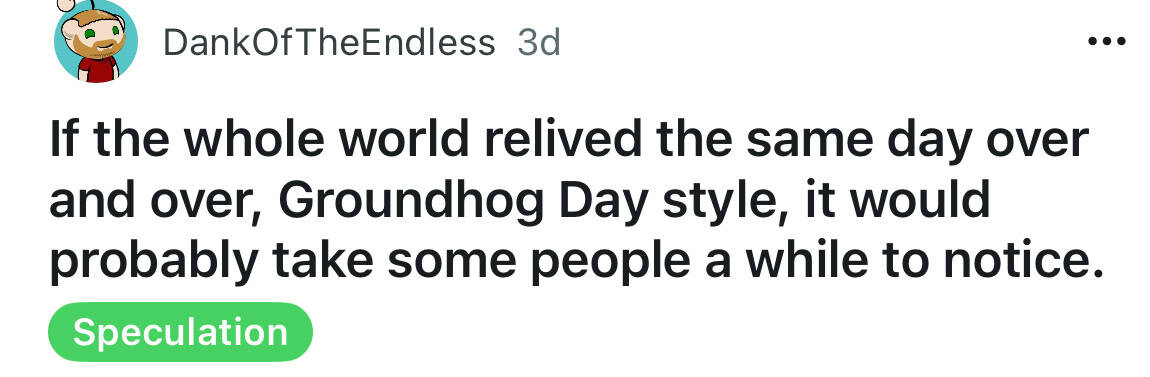The height and width of the screenshot is (377, 1150).
Task: Click the 3d post timestamp
Action: 539,43
